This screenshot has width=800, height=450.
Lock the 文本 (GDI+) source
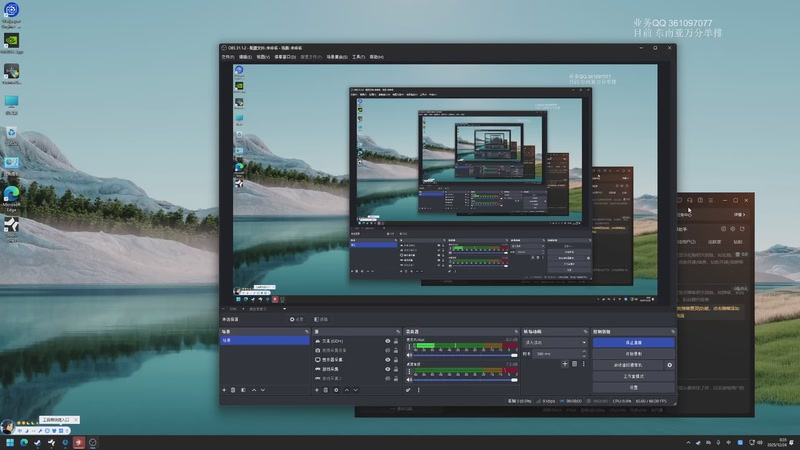(x=395, y=341)
